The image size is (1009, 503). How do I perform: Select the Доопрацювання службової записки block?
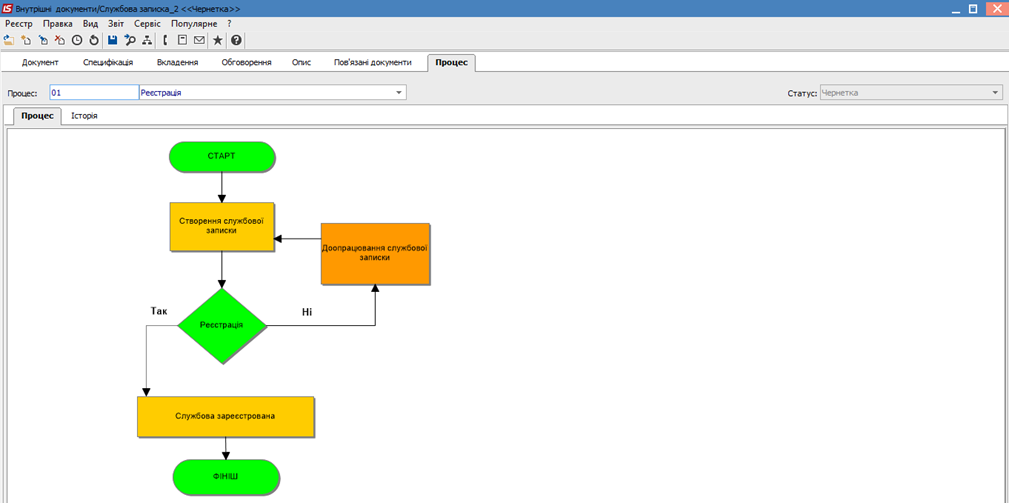(x=375, y=253)
